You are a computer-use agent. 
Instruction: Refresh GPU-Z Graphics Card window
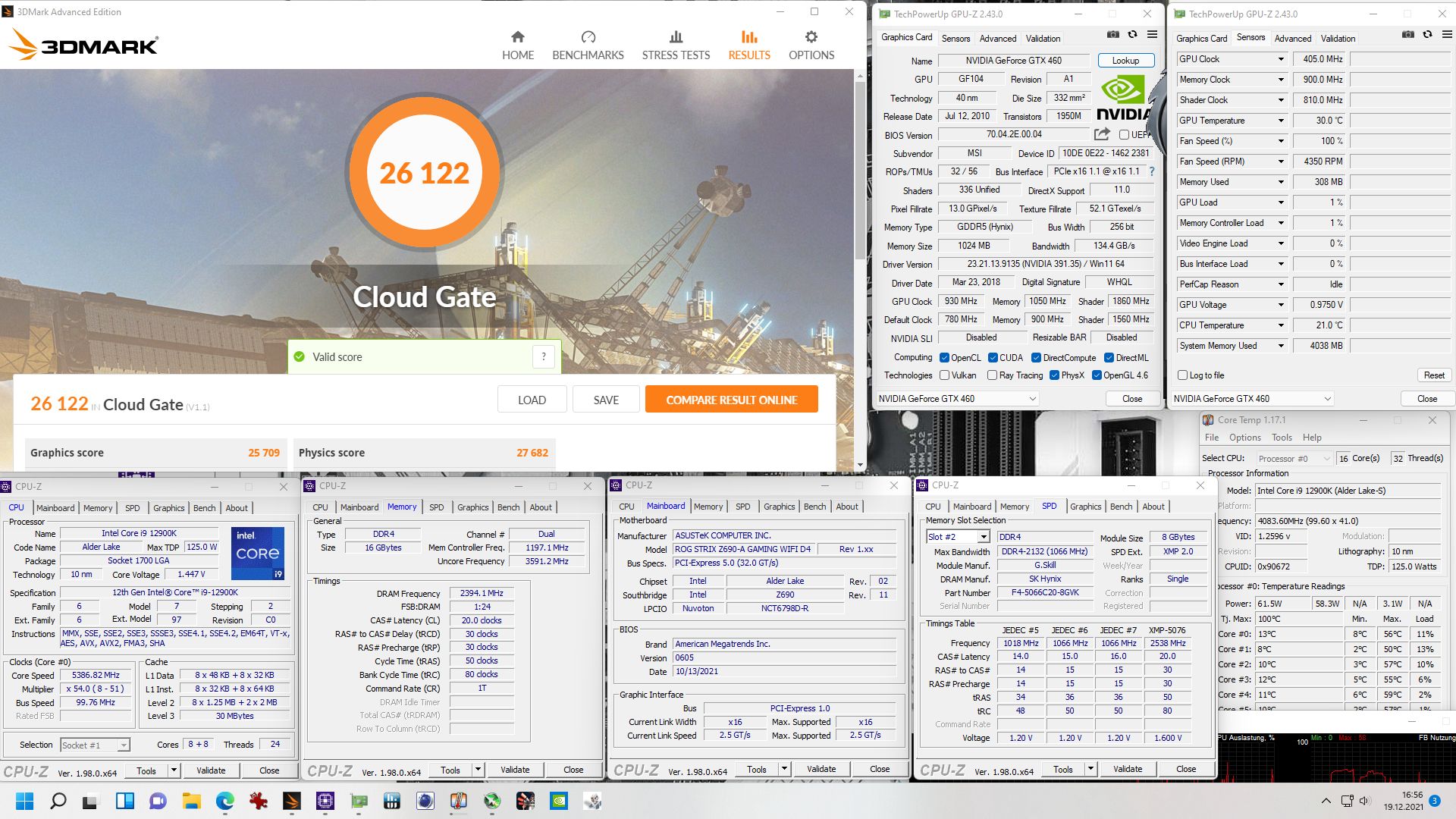1132,35
